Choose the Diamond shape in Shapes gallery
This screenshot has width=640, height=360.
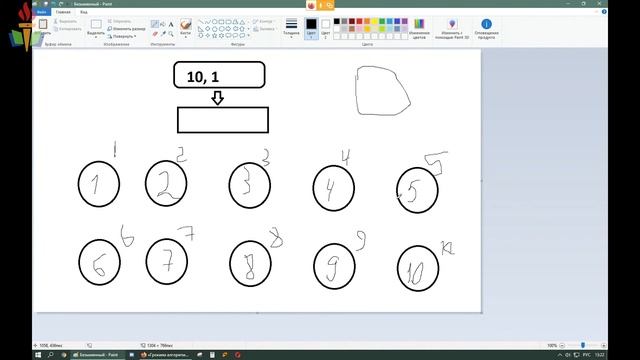[207, 29]
